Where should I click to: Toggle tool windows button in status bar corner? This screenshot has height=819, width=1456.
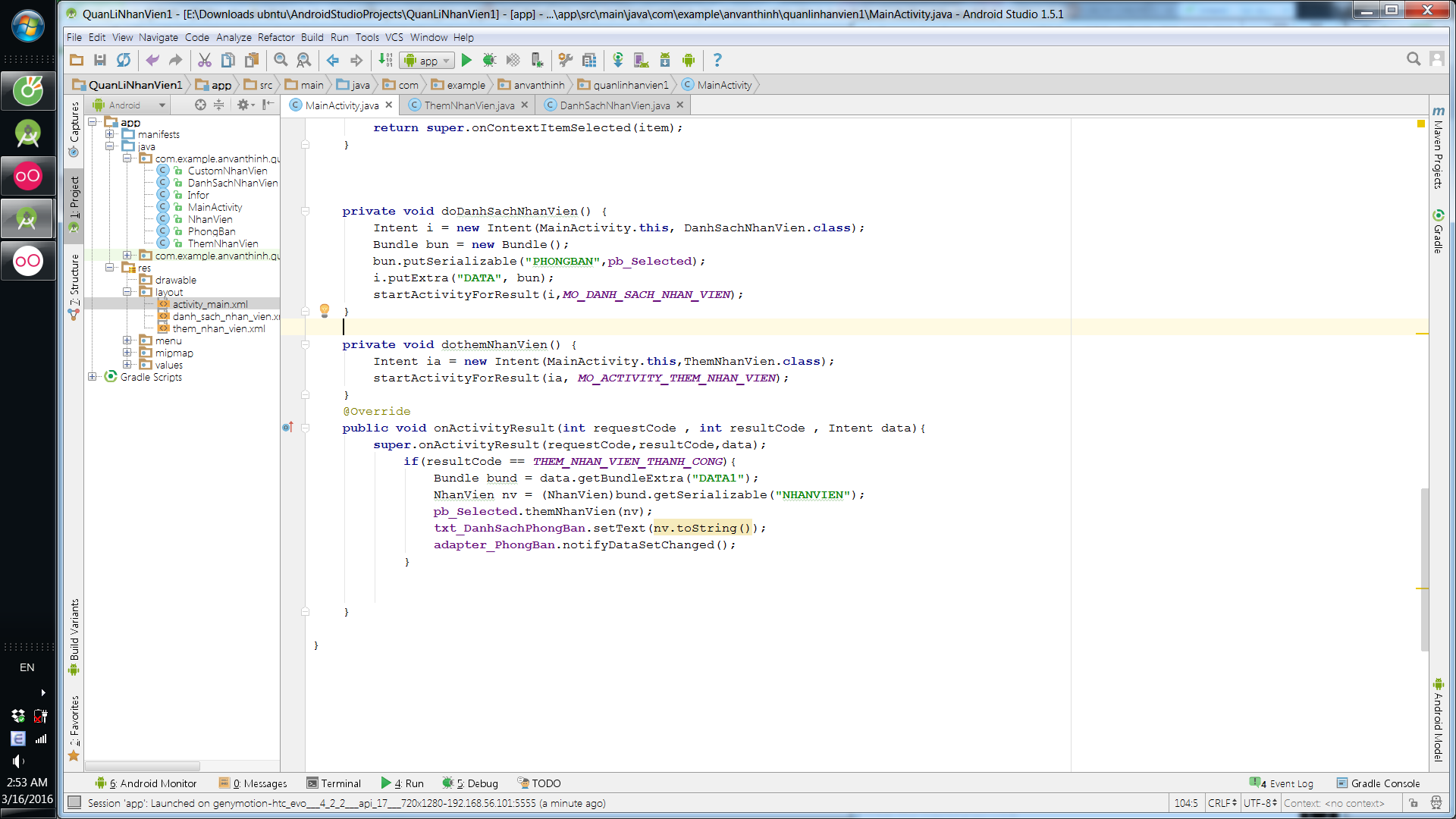tap(74, 802)
